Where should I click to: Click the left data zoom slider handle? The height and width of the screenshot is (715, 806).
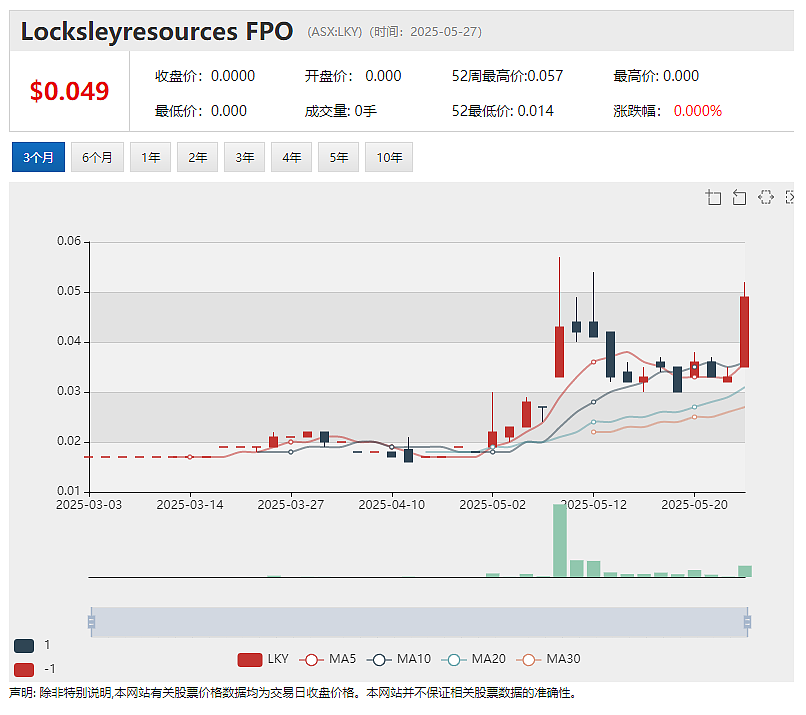(x=91, y=622)
